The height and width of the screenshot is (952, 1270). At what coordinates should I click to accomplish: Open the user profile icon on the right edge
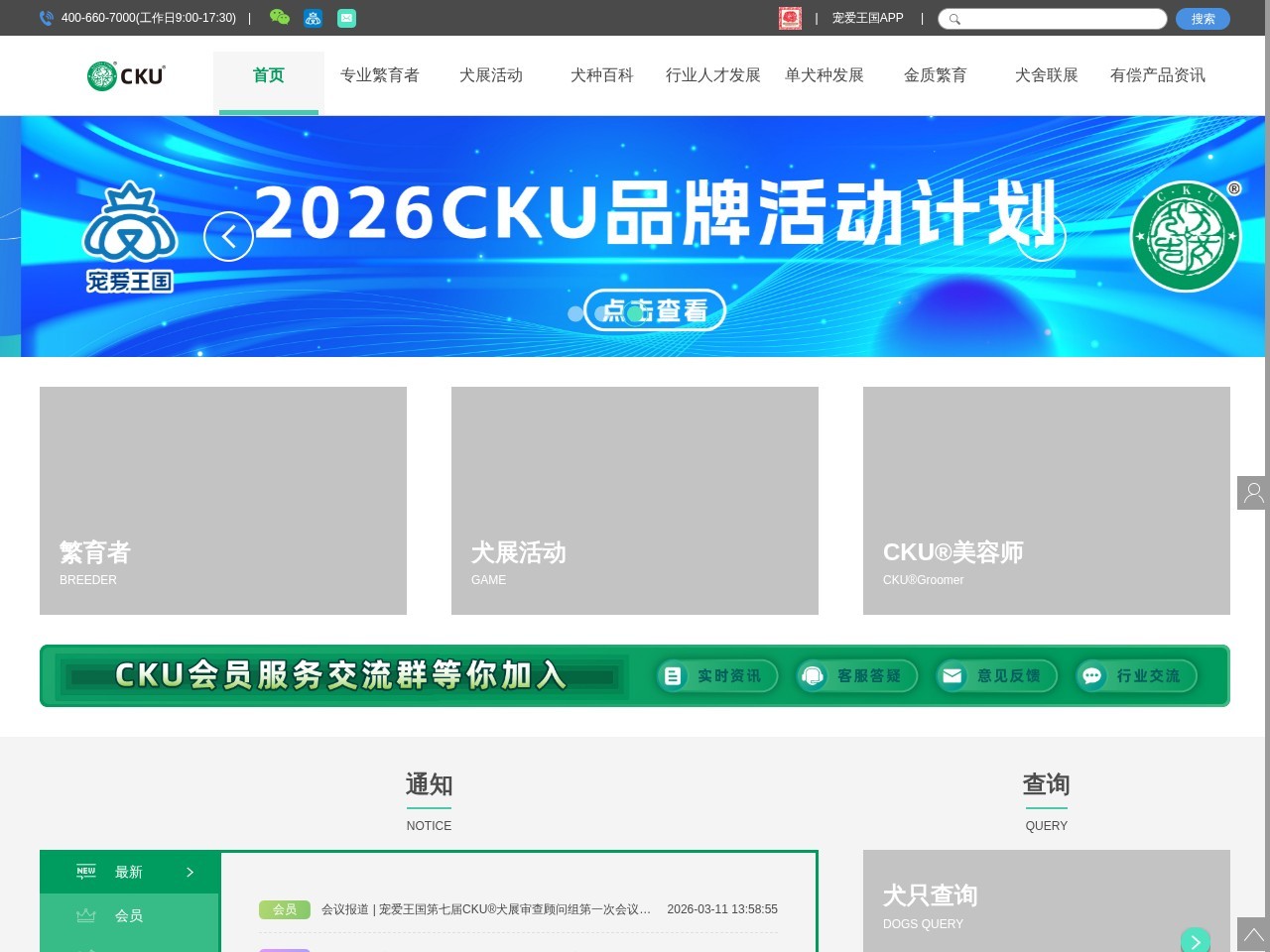[x=1252, y=493]
